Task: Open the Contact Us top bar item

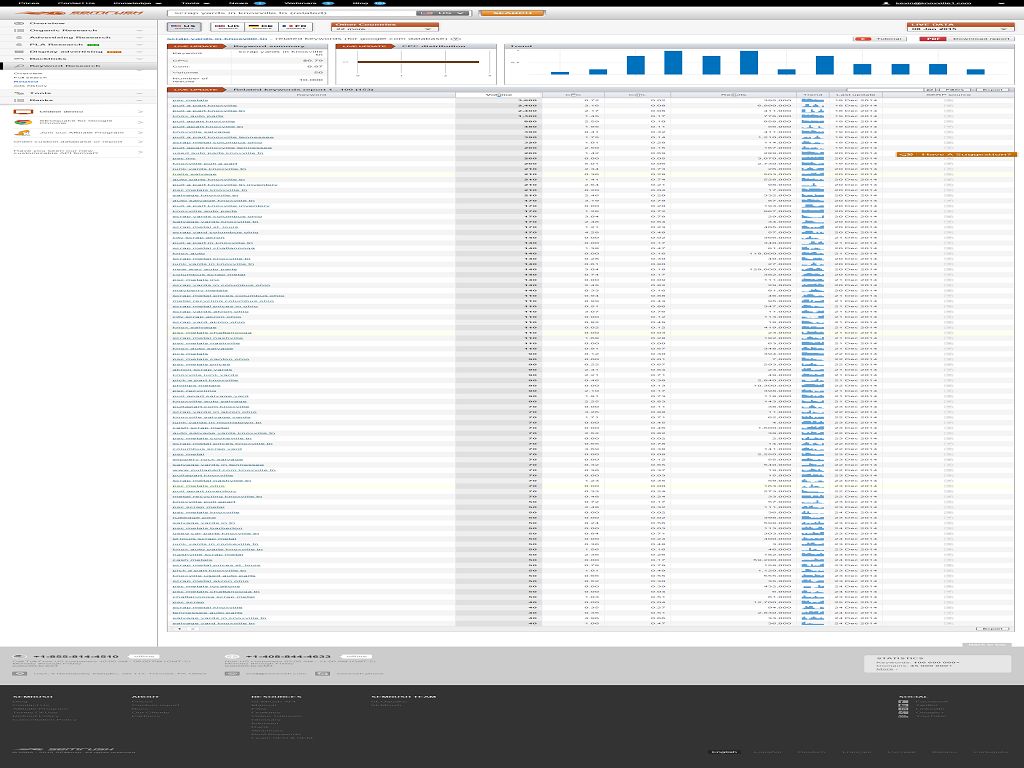Action: click(x=76, y=3)
